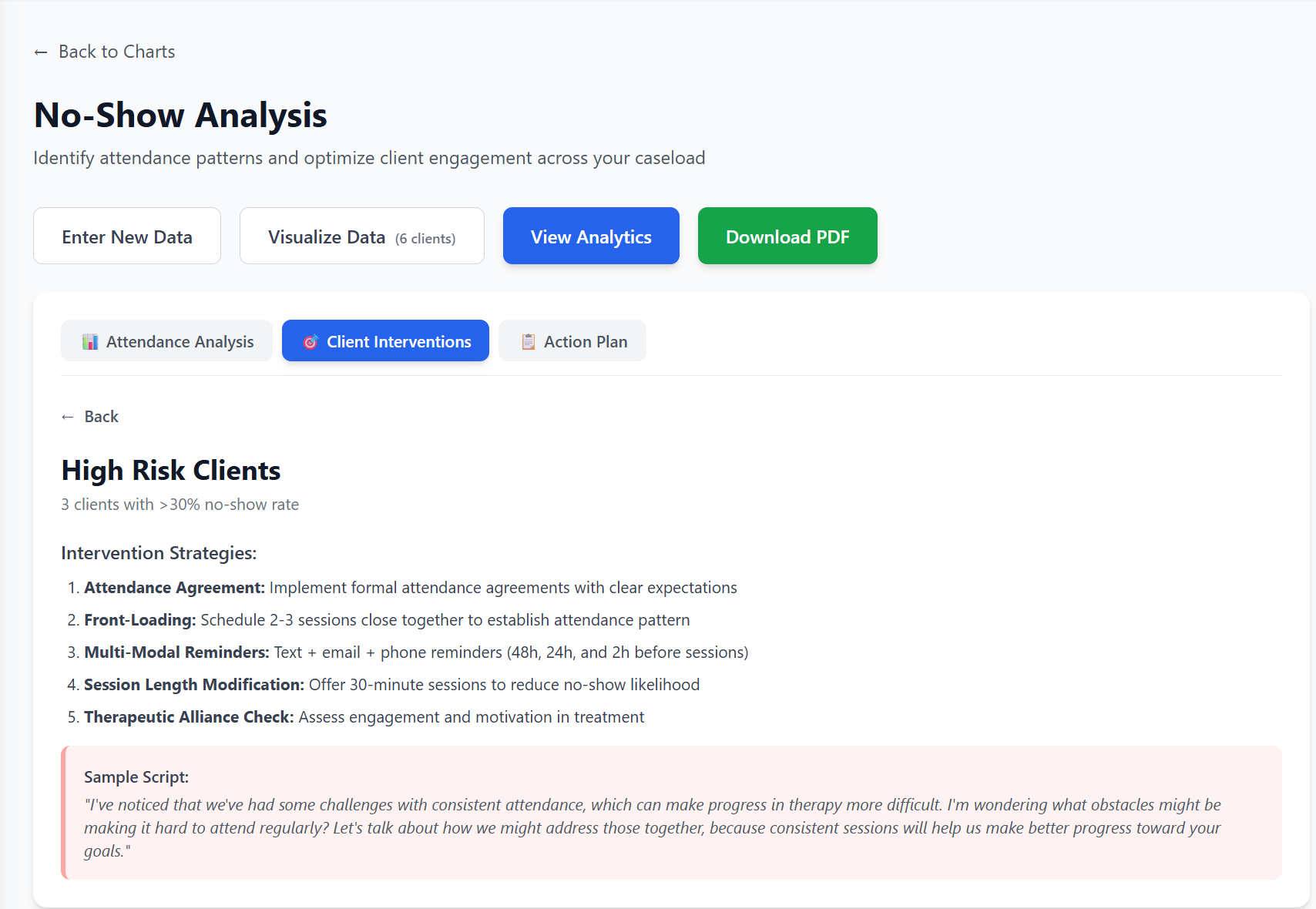The image size is (1316, 909).
Task: Click the Therapeutic Alliance Check strategy item
Action: tap(364, 717)
